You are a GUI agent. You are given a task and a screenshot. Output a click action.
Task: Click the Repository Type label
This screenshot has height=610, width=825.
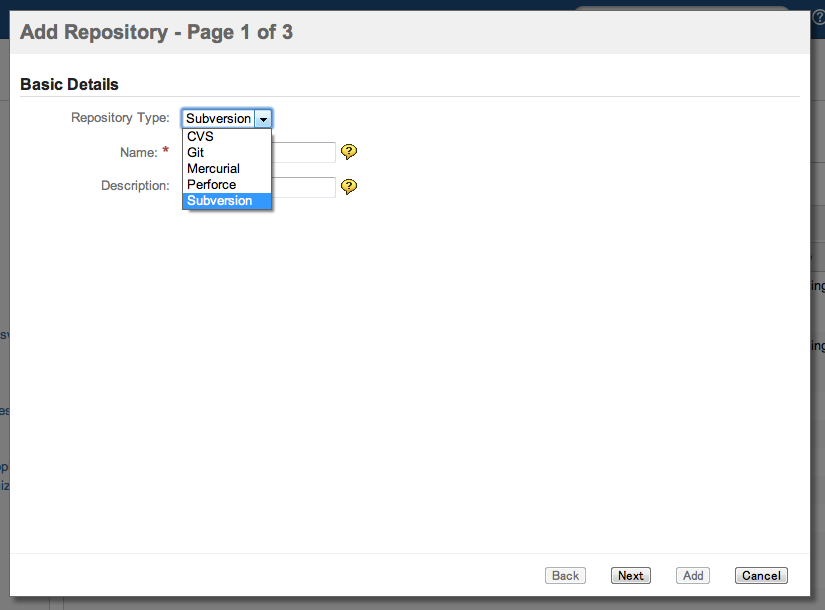pos(120,117)
